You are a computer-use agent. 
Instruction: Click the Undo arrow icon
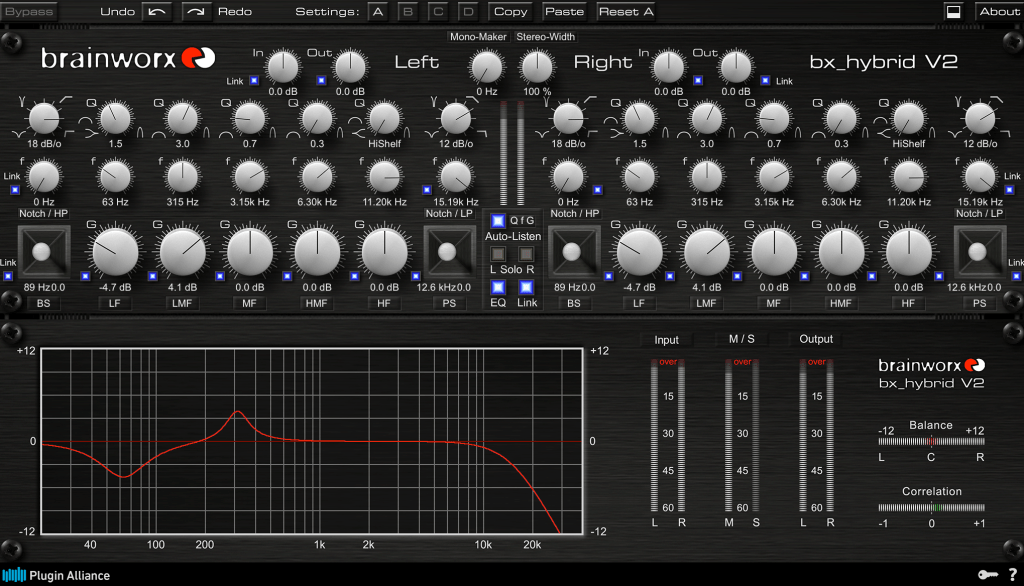pyautogui.click(x=158, y=12)
